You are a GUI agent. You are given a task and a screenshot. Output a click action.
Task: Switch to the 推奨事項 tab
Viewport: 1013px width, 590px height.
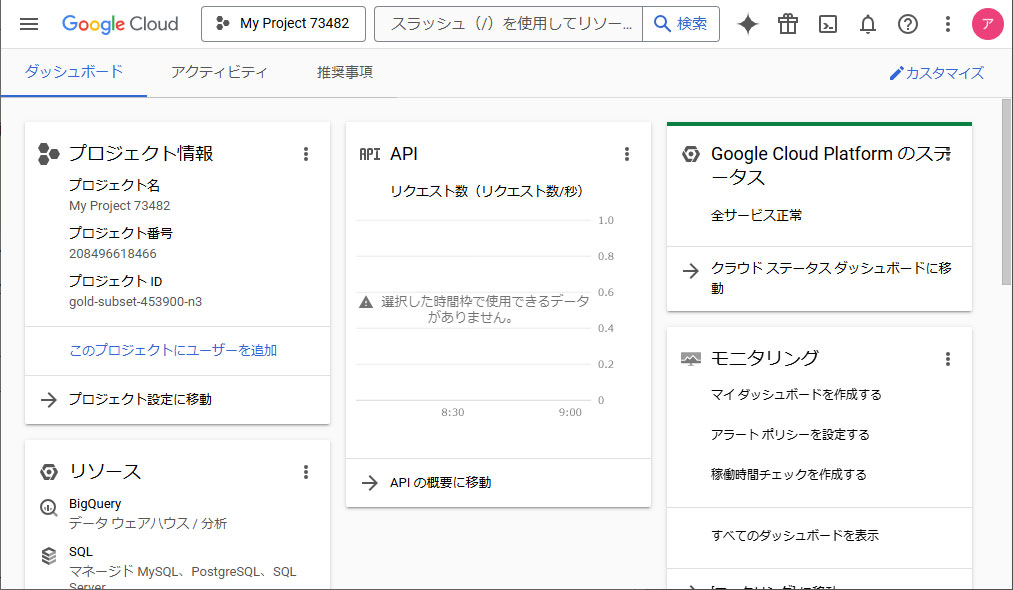click(x=345, y=72)
